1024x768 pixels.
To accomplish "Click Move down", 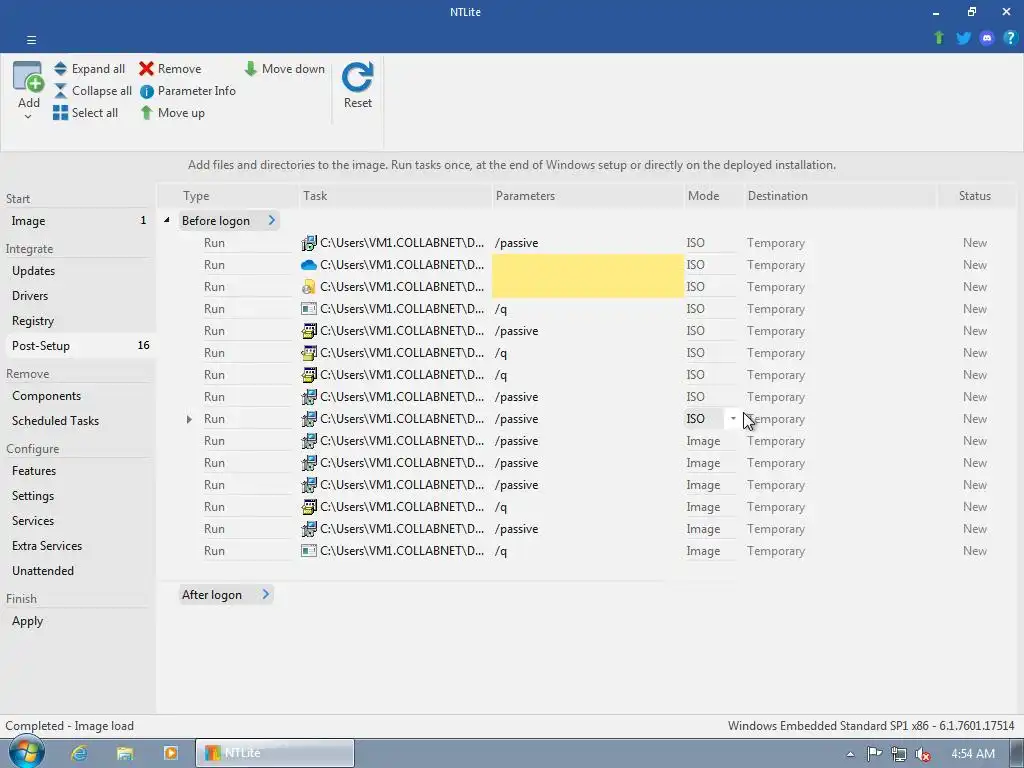I will pyautogui.click(x=284, y=69).
